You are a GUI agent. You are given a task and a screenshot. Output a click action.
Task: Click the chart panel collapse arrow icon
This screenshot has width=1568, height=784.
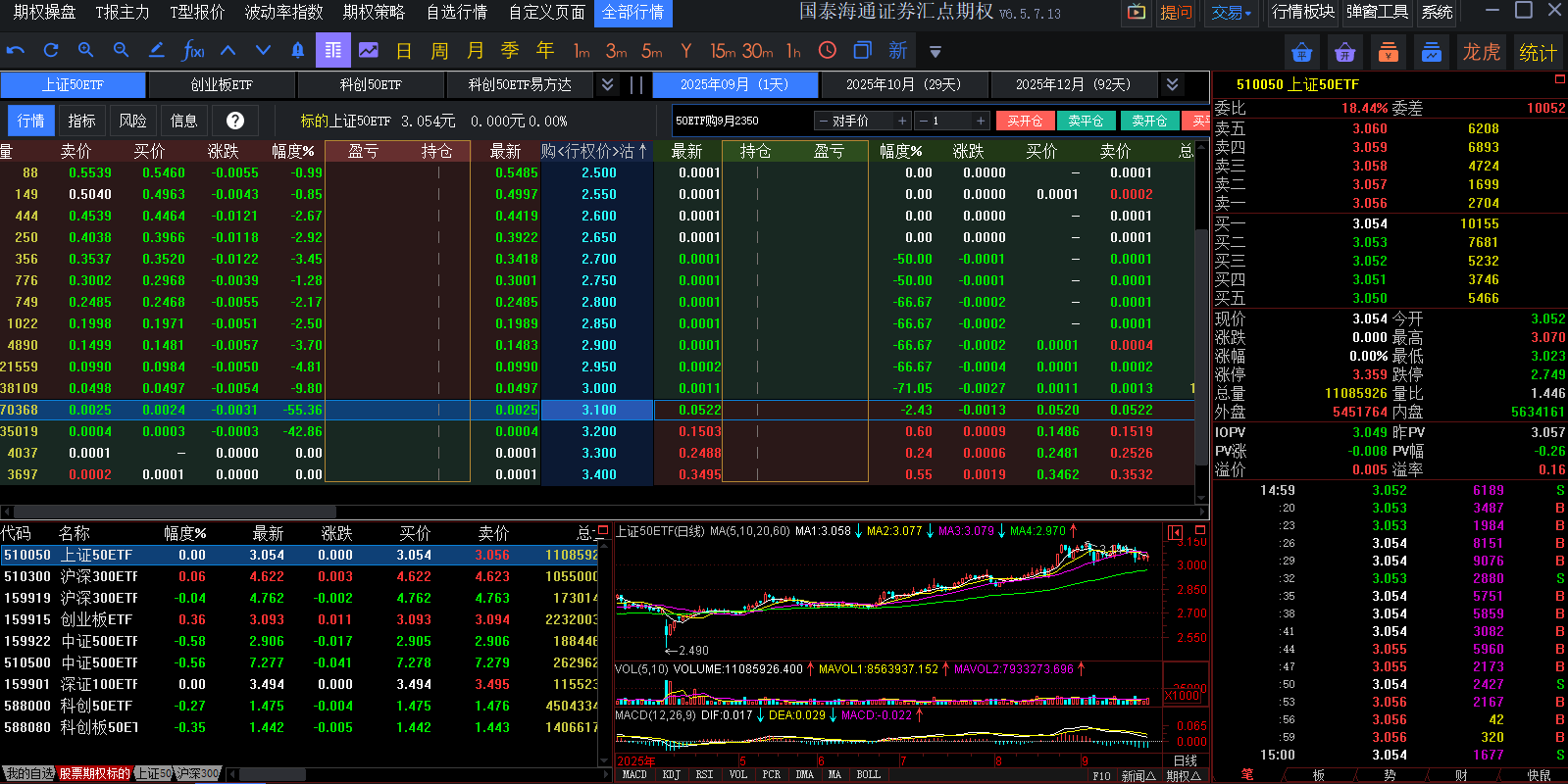click(1175, 533)
